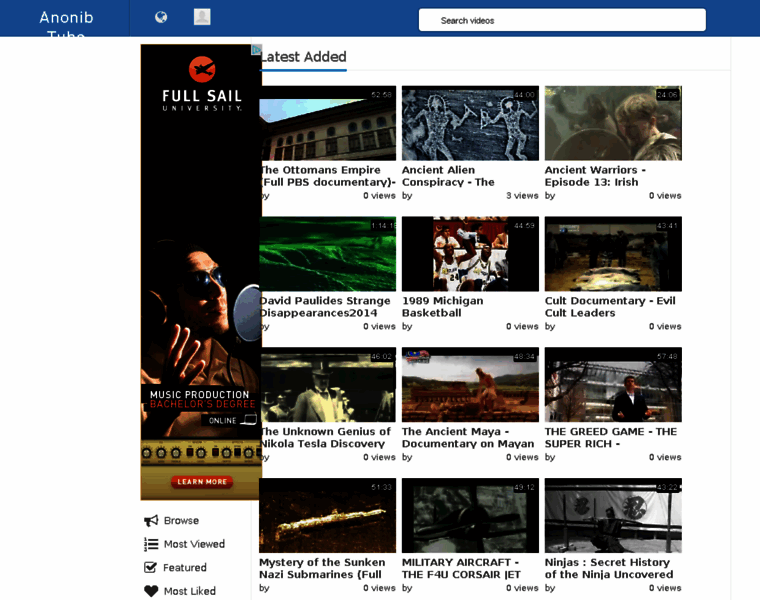Click 'The Ancient Maya - Documentary' title
This screenshot has height=600, width=760.
tap(468, 438)
